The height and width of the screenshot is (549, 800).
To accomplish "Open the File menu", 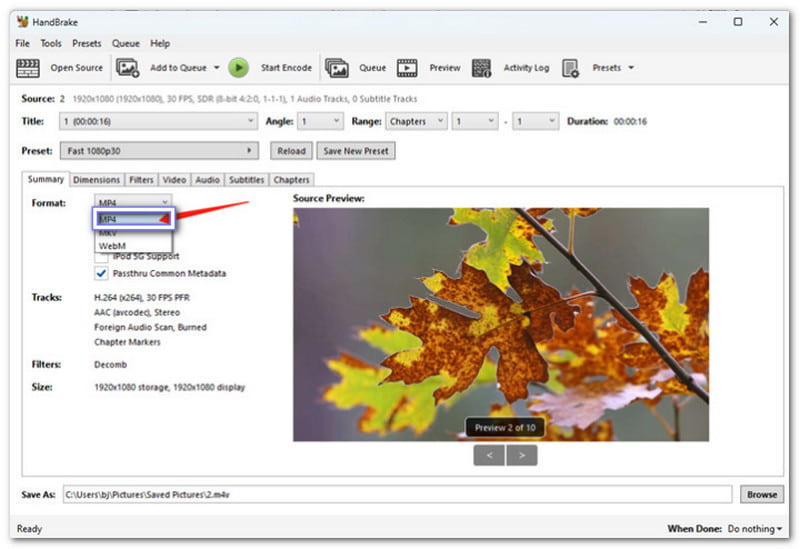I will (x=22, y=43).
